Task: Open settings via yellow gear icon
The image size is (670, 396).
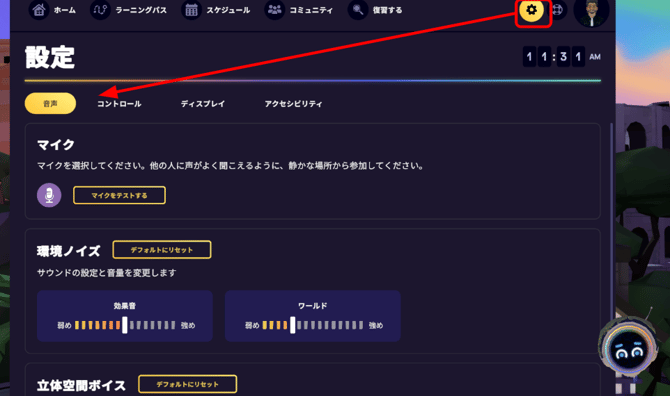Action: pos(531,10)
